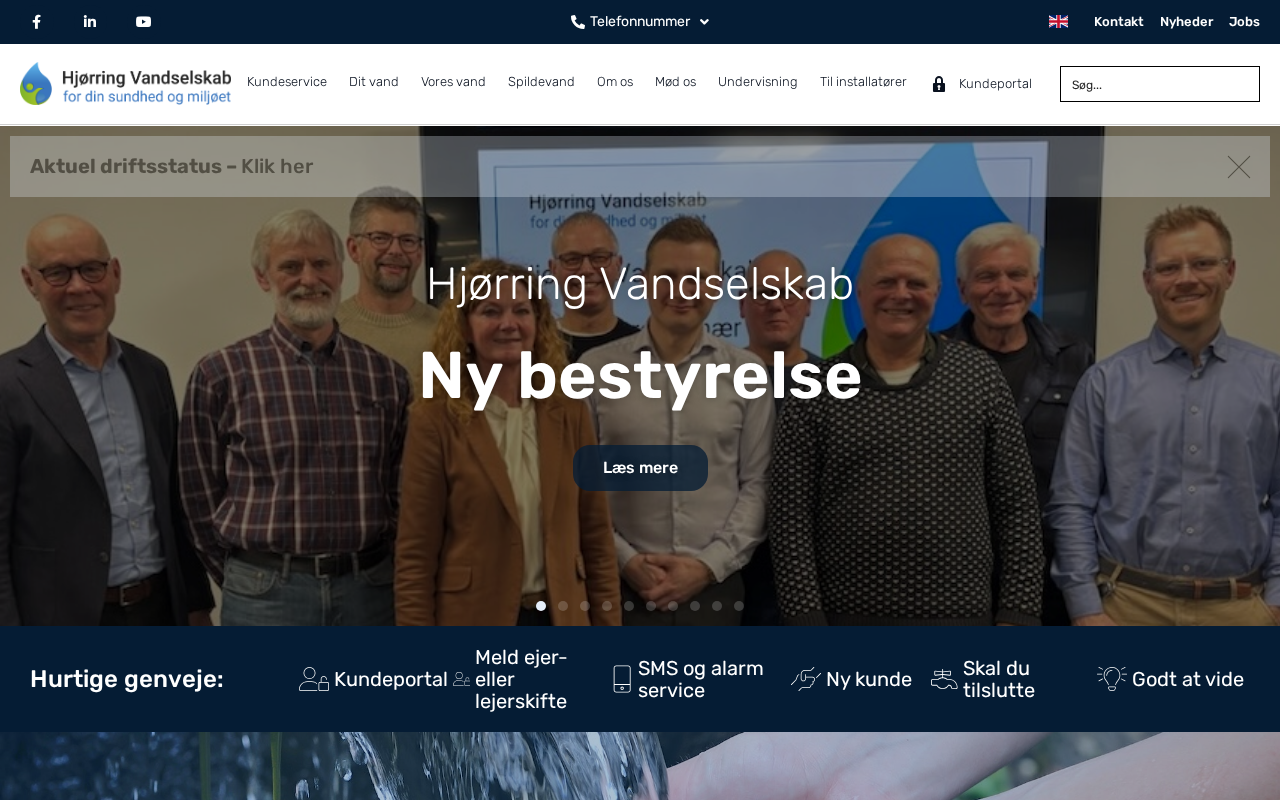Open the Godt at vide shortcut text

pos(1188,680)
